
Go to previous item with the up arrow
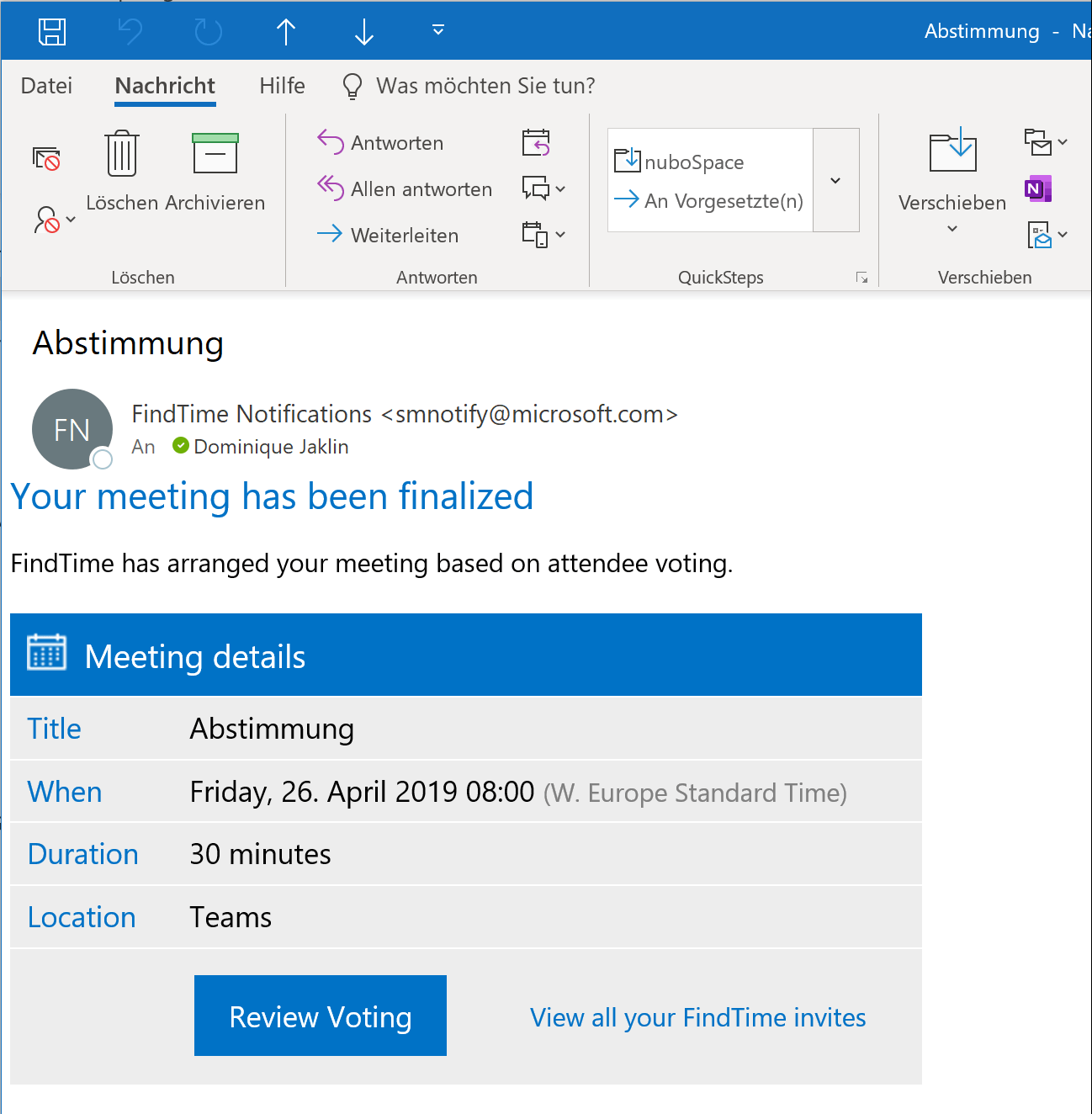(x=286, y=32)
